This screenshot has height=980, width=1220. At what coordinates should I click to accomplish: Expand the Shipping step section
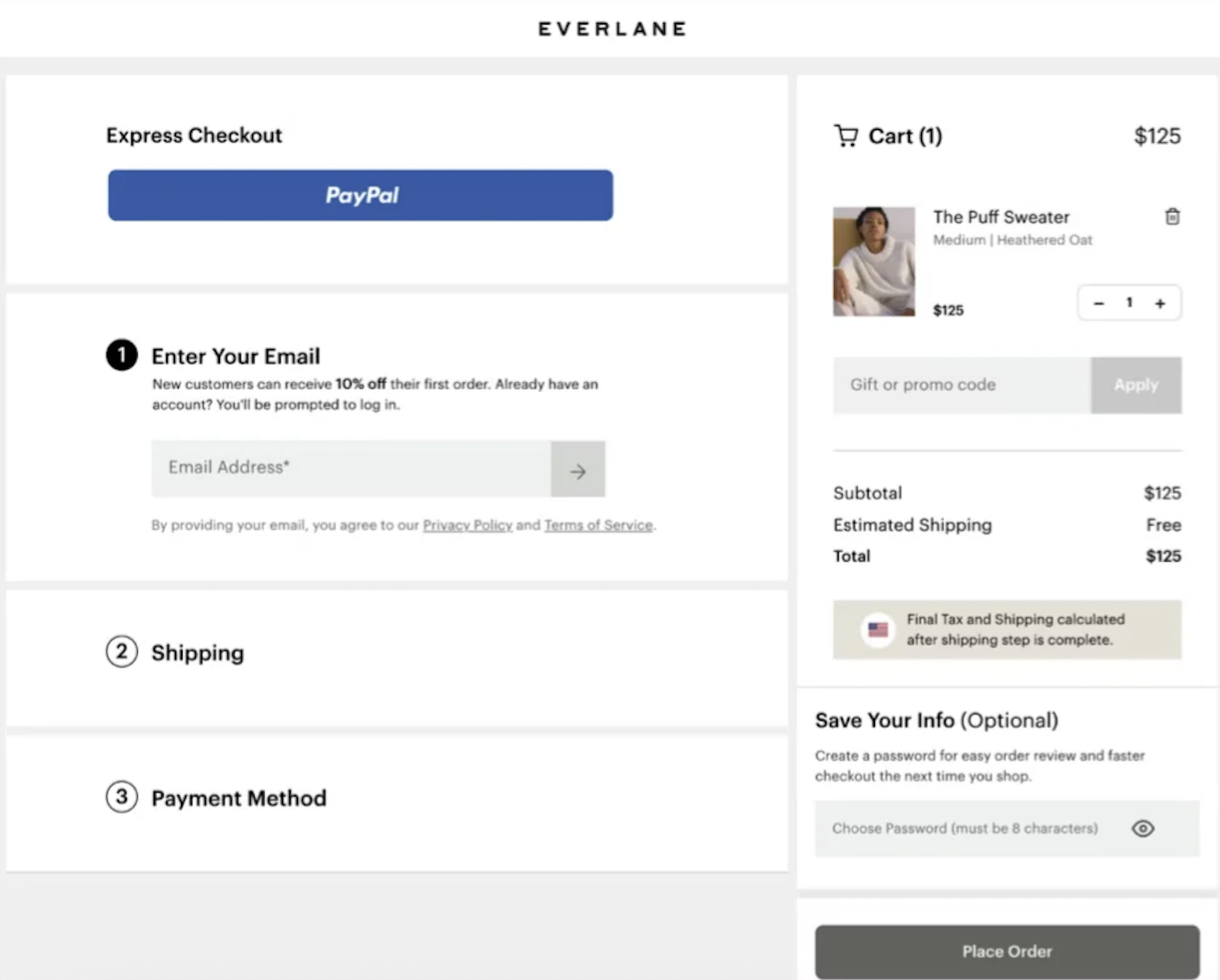(x=197, y=653)
